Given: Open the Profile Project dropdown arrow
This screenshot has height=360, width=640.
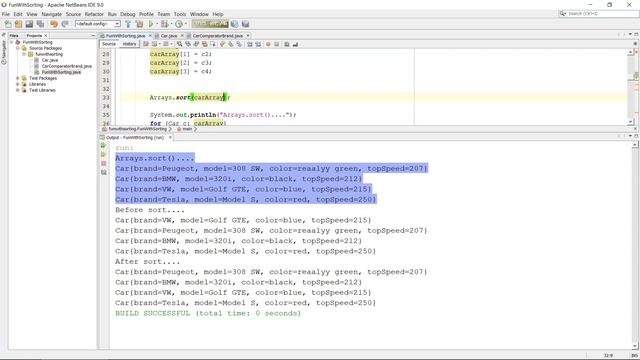Looking at the screenshot, I should click(185, 24).
